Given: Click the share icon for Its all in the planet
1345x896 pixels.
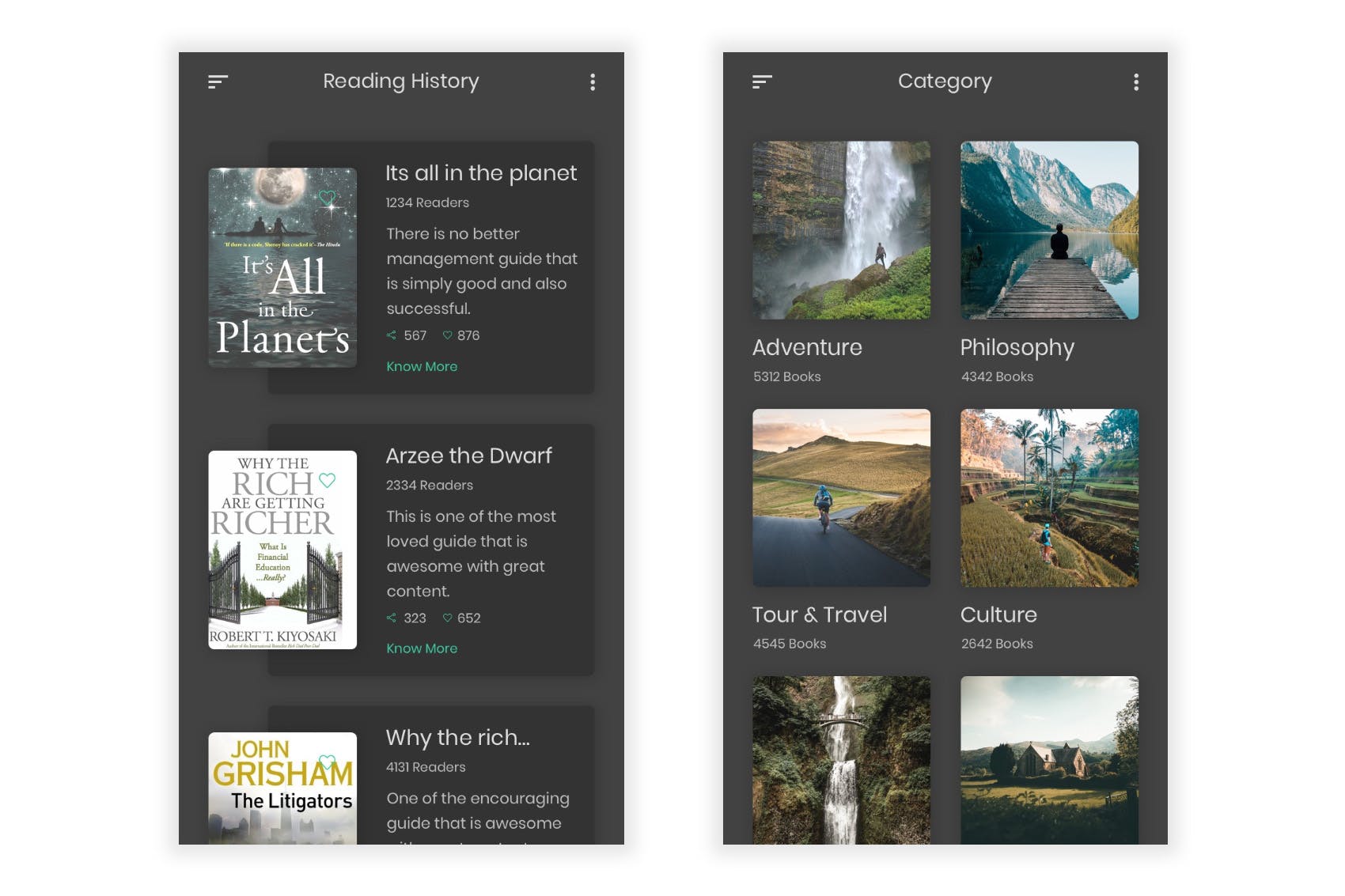Looking at the screenshot, I should point(391,335).
